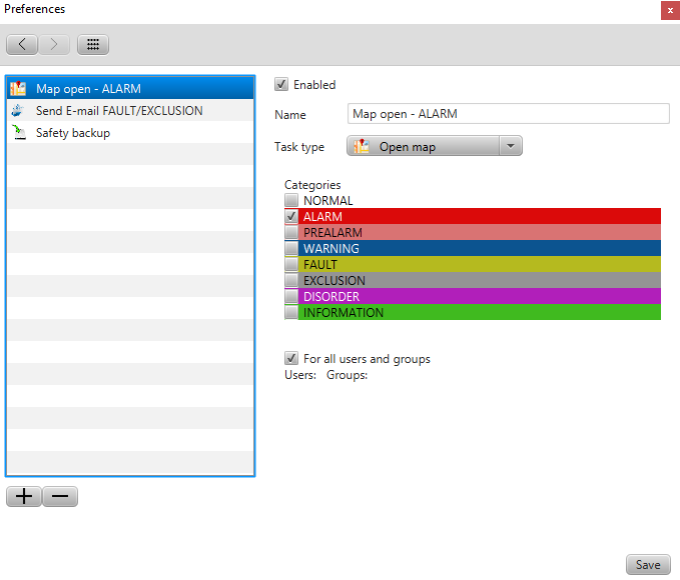Toggle For all users and groups checkbox
Viewport: 680px width, 580px height.
click(x=291, y=358)
